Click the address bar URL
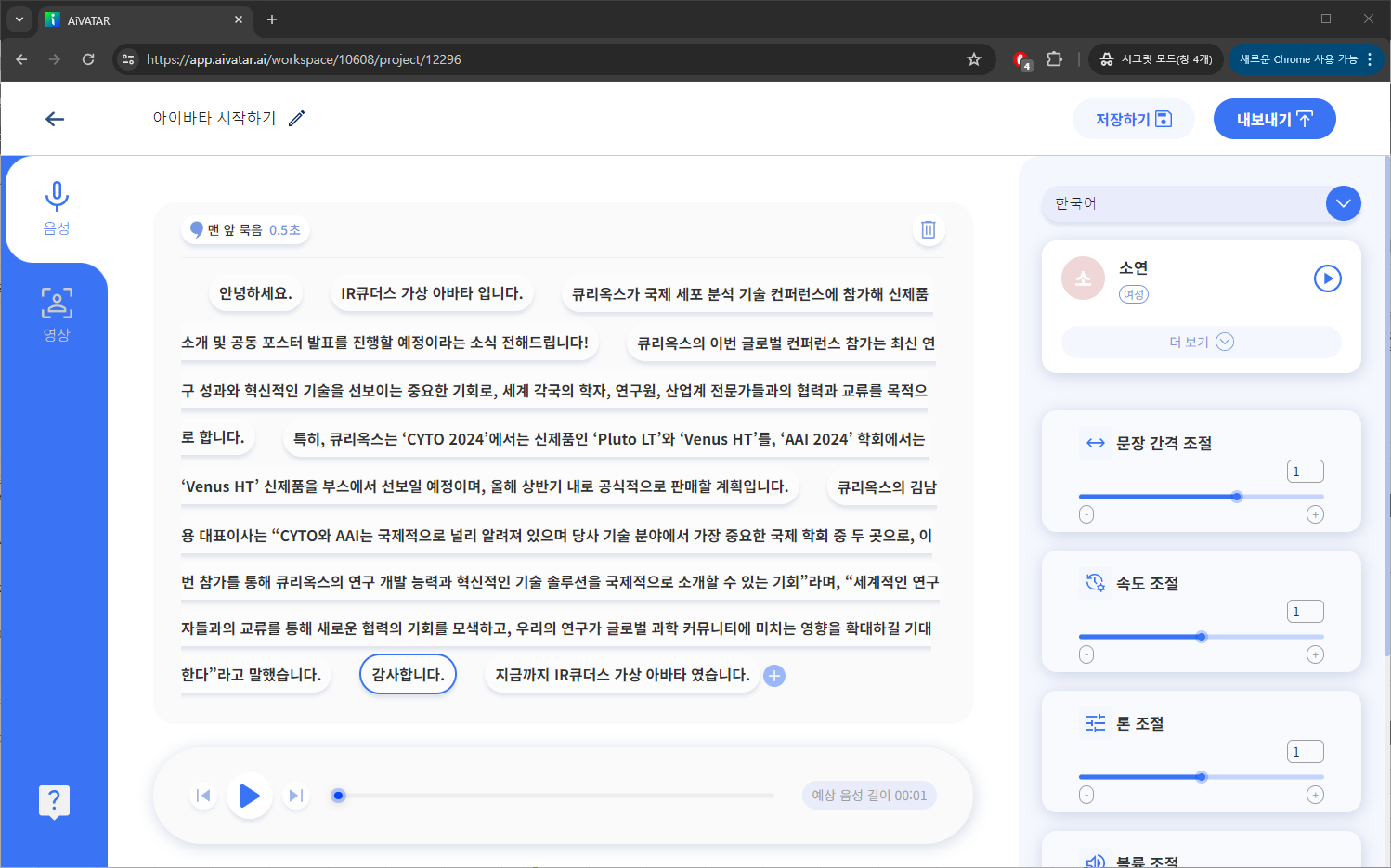 304,59
